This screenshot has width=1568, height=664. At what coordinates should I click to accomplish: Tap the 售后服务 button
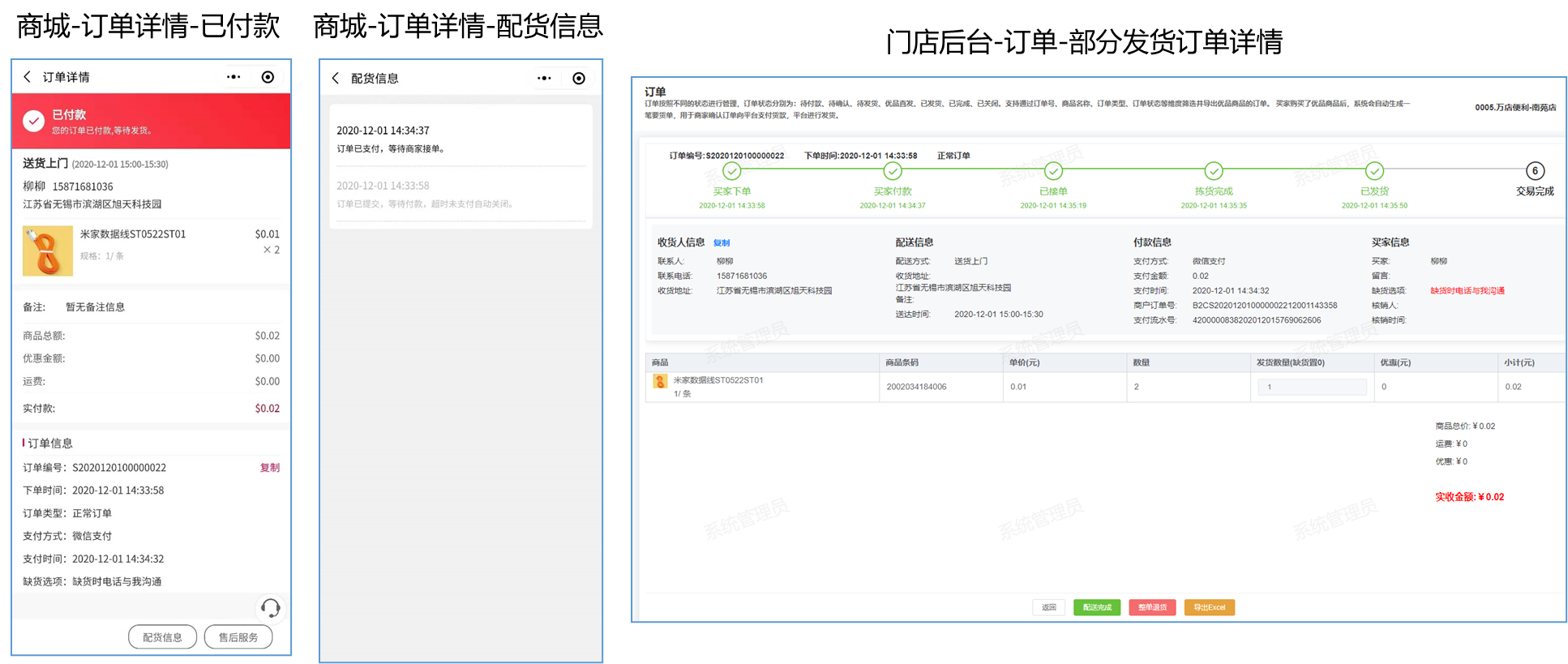[238, 637]
